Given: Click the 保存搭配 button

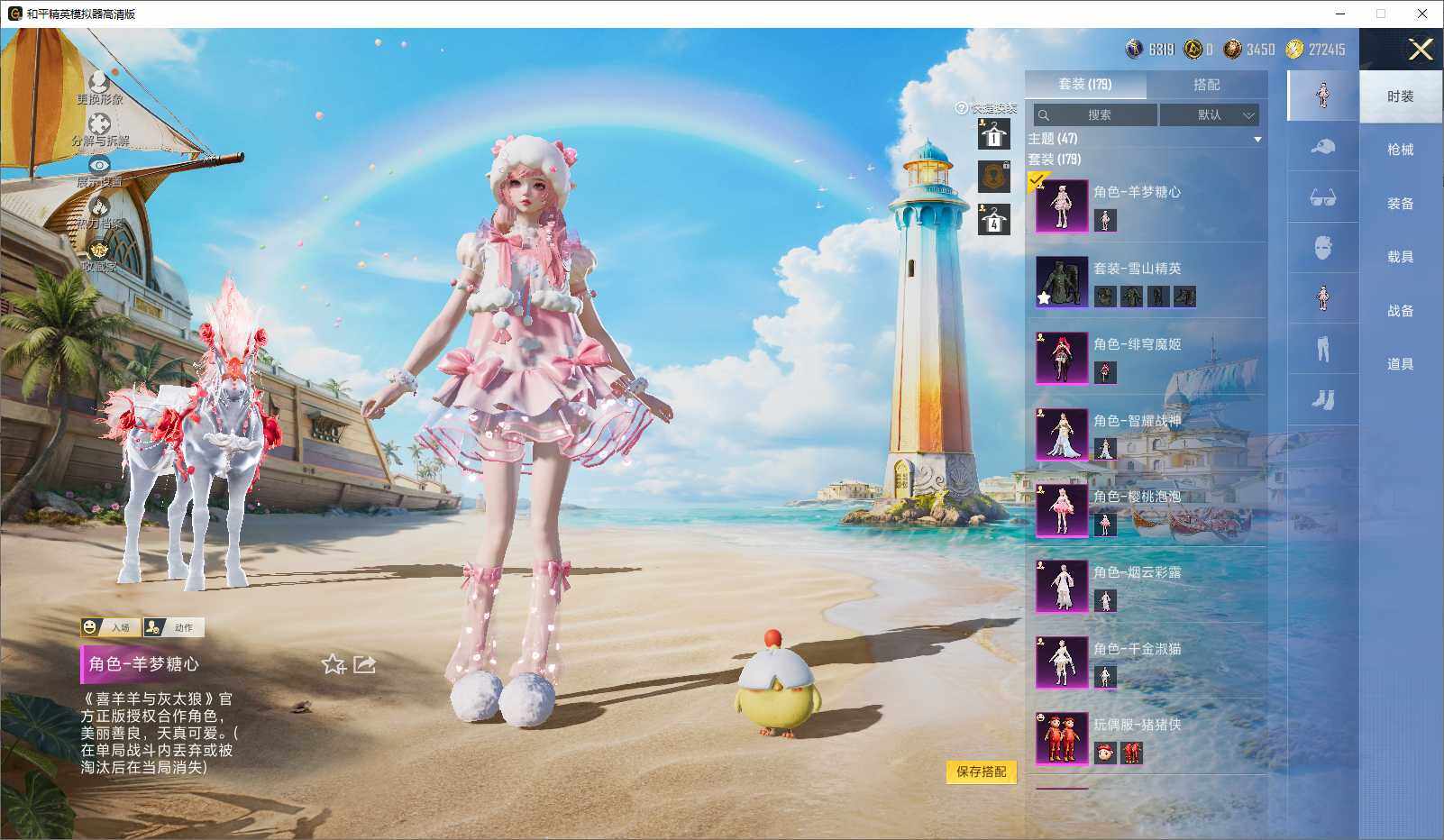Looking at the screenshot, I should (981, 772).
